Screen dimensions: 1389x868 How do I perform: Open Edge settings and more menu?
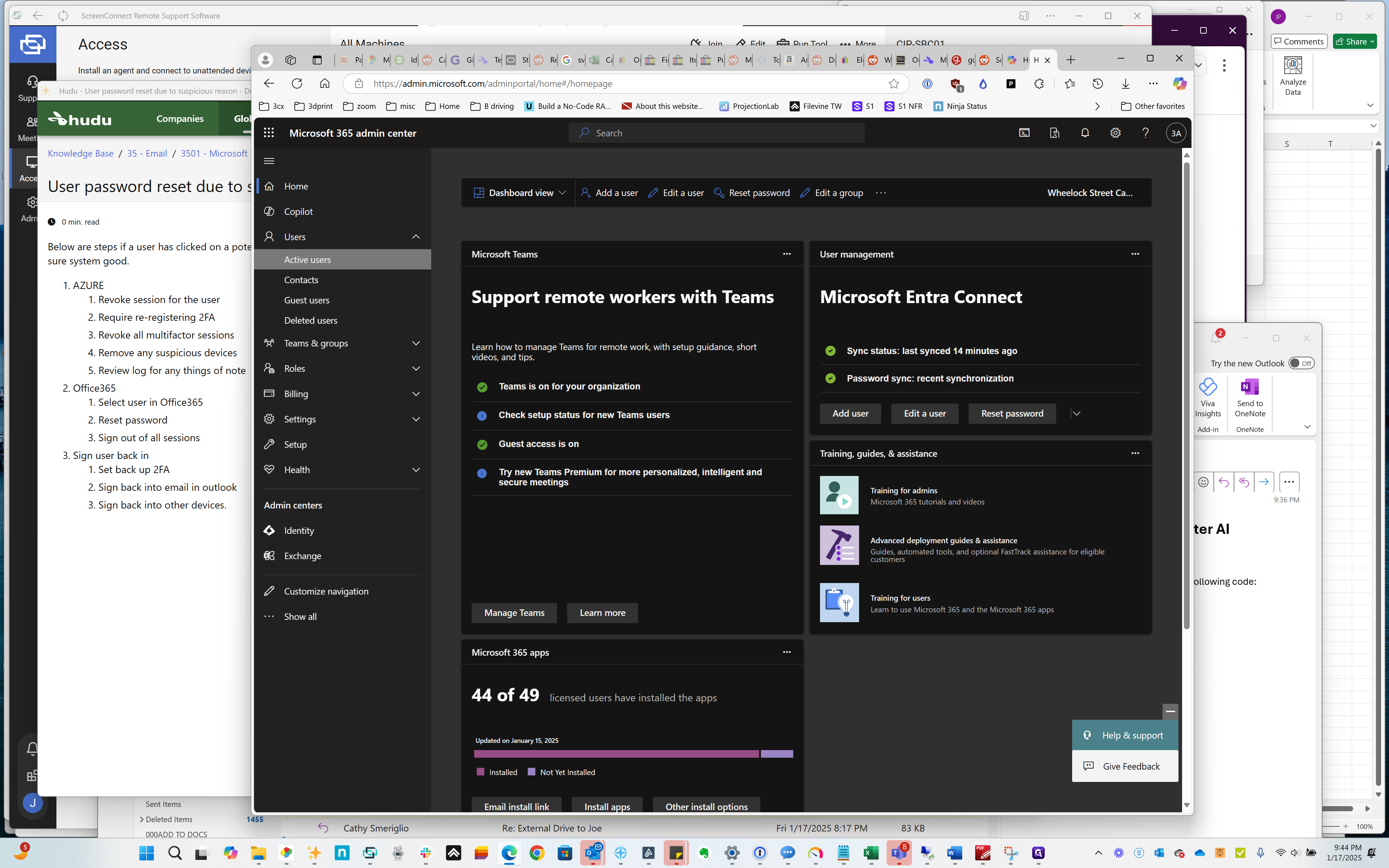point(1153,84)
